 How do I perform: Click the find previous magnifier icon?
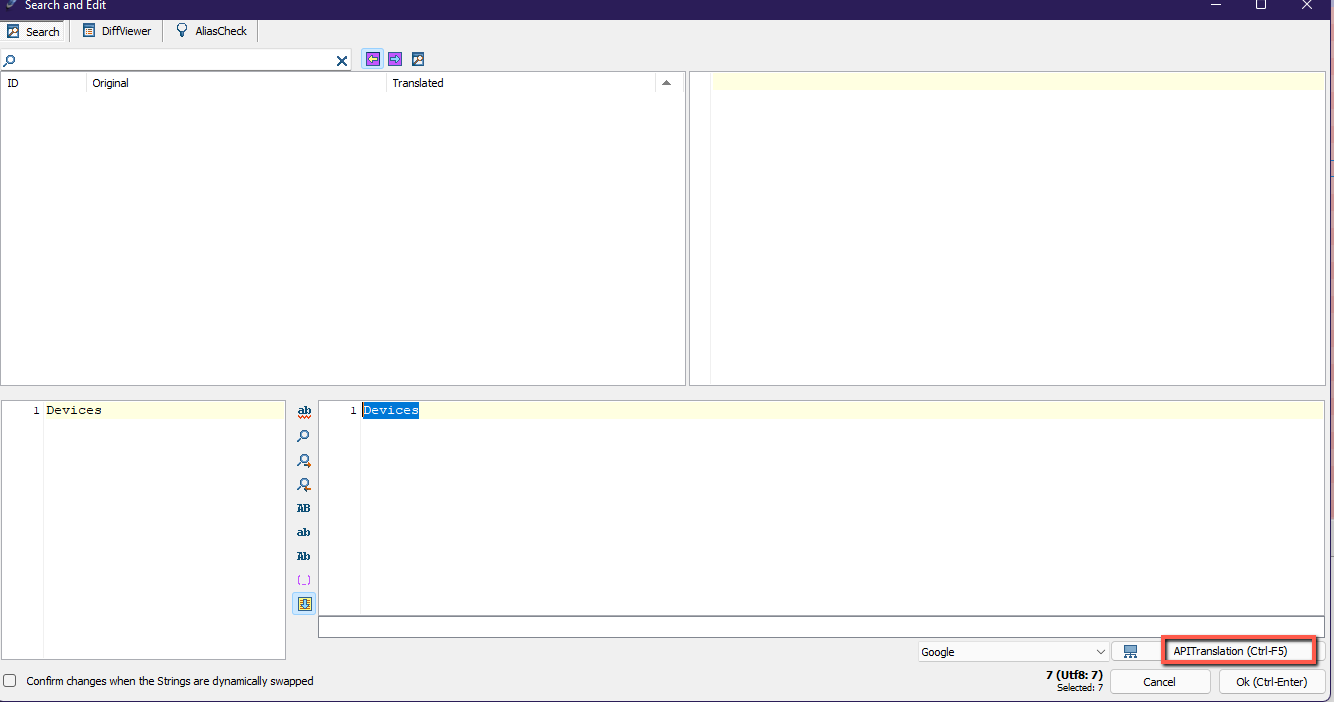click(x=304, y=485)
